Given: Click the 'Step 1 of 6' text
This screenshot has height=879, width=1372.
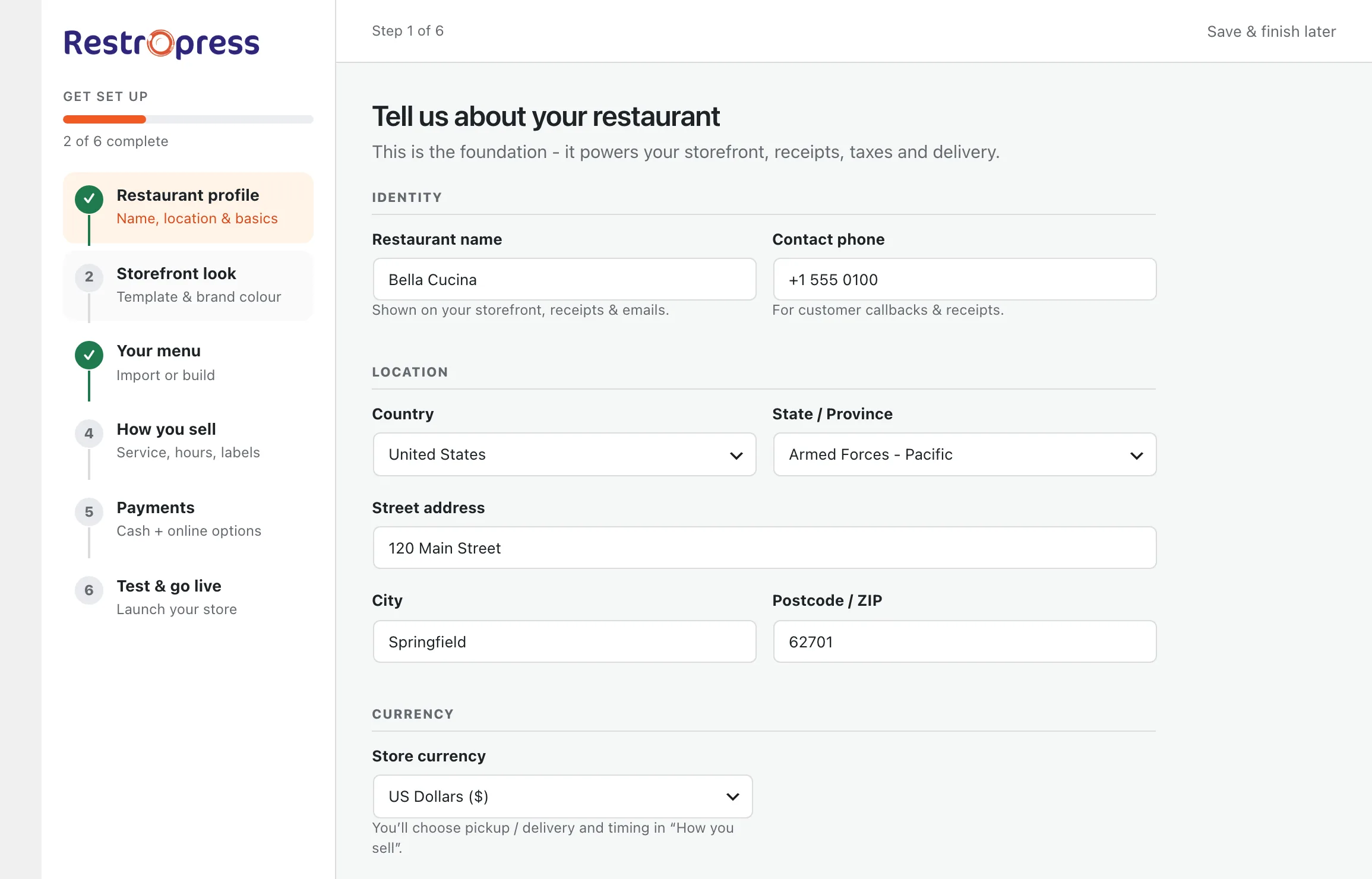Looking at the screenshot, I should point(407,31).
